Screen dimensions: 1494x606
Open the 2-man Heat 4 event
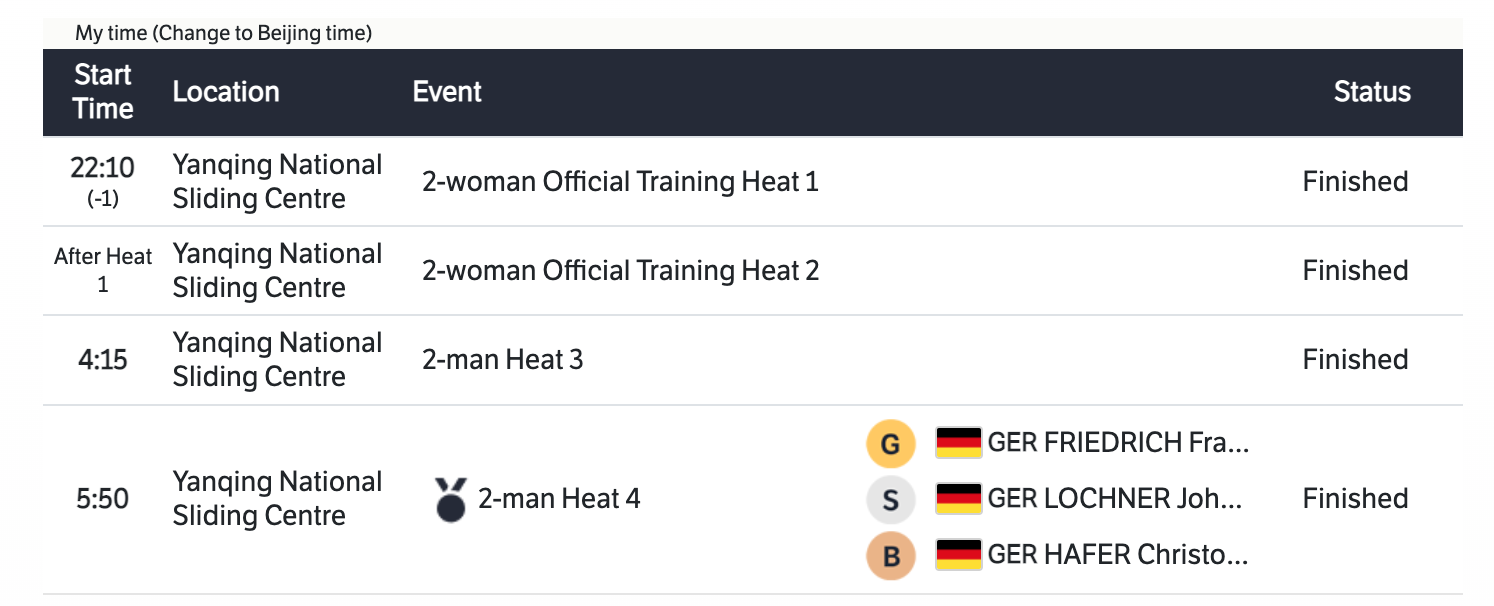point(558,499)
